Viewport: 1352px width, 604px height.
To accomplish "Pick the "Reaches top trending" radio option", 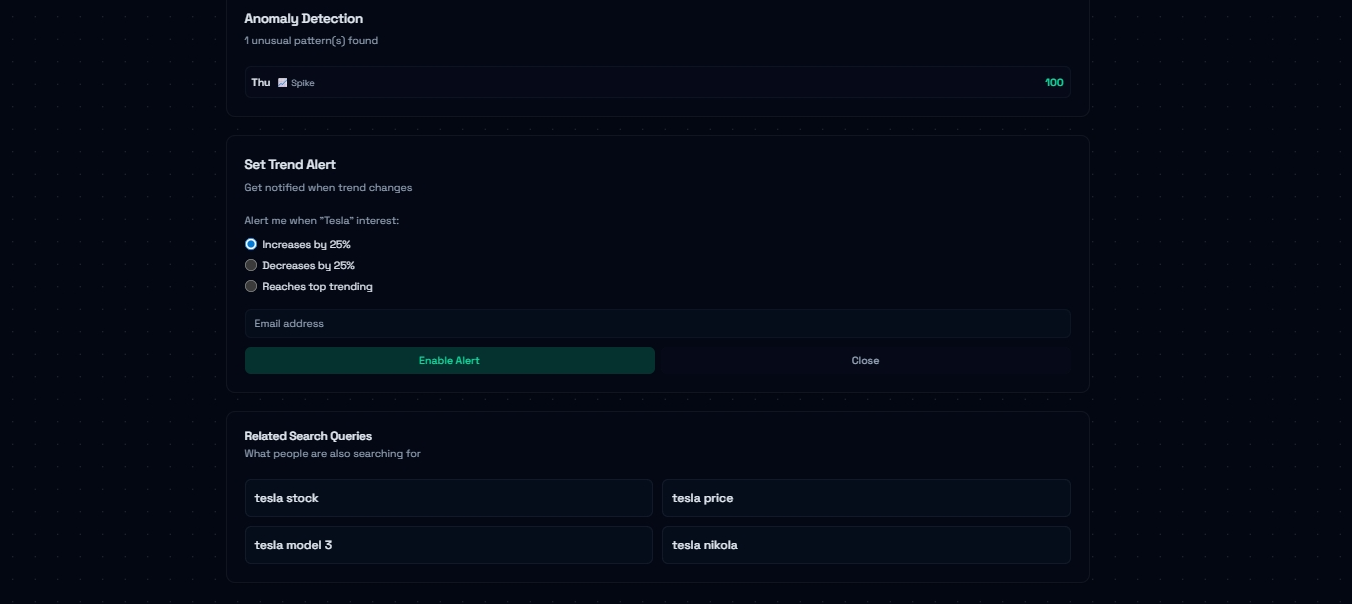I will 251,286.
